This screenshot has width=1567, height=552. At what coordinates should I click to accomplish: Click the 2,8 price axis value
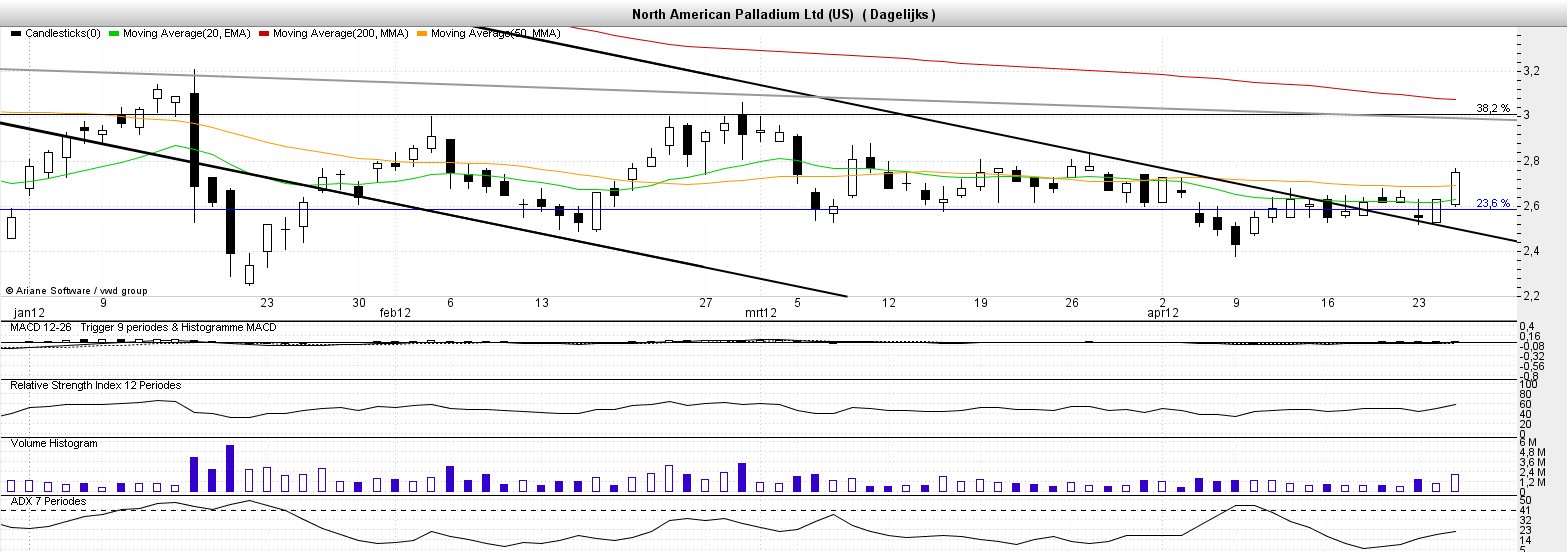(x=1530, y=161)
